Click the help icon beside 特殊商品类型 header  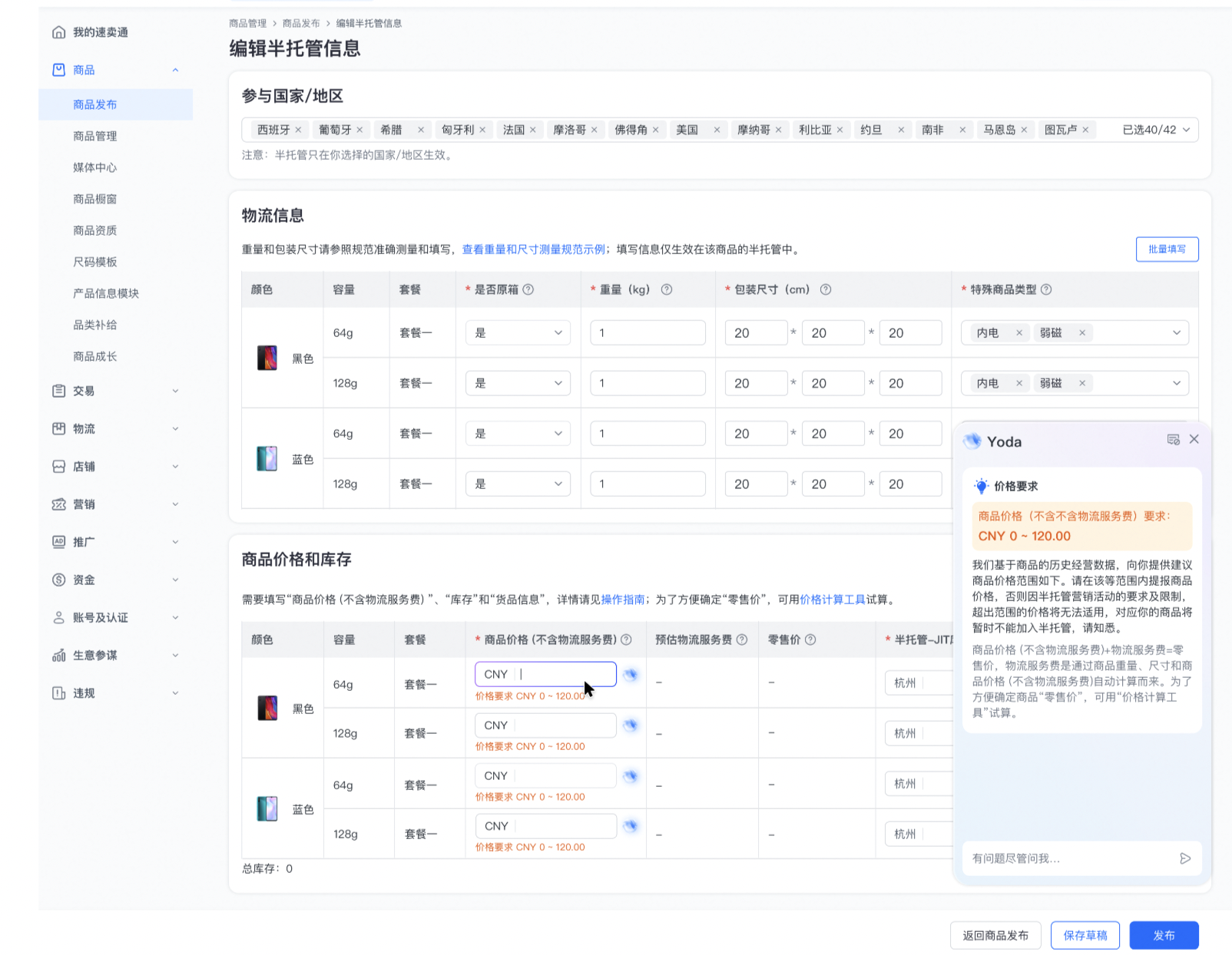(x=1046, y=289)
